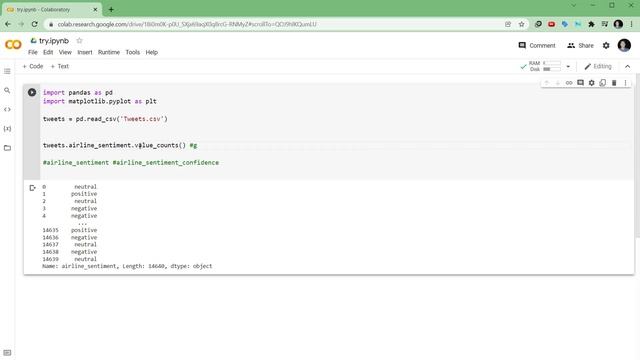Image resolution: width=640 pixels, height=360 pixels.
Task: Open find and replace sidebar
Action: pos(7,90)
